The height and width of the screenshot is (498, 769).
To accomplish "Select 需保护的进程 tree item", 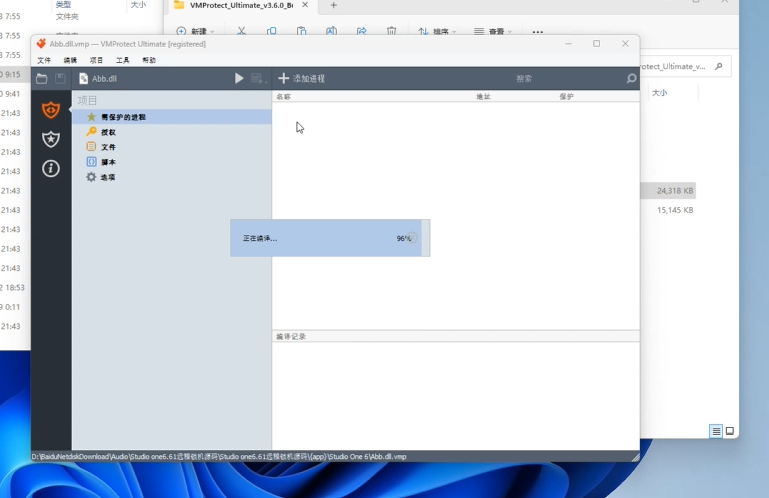I will coord(122,117).
